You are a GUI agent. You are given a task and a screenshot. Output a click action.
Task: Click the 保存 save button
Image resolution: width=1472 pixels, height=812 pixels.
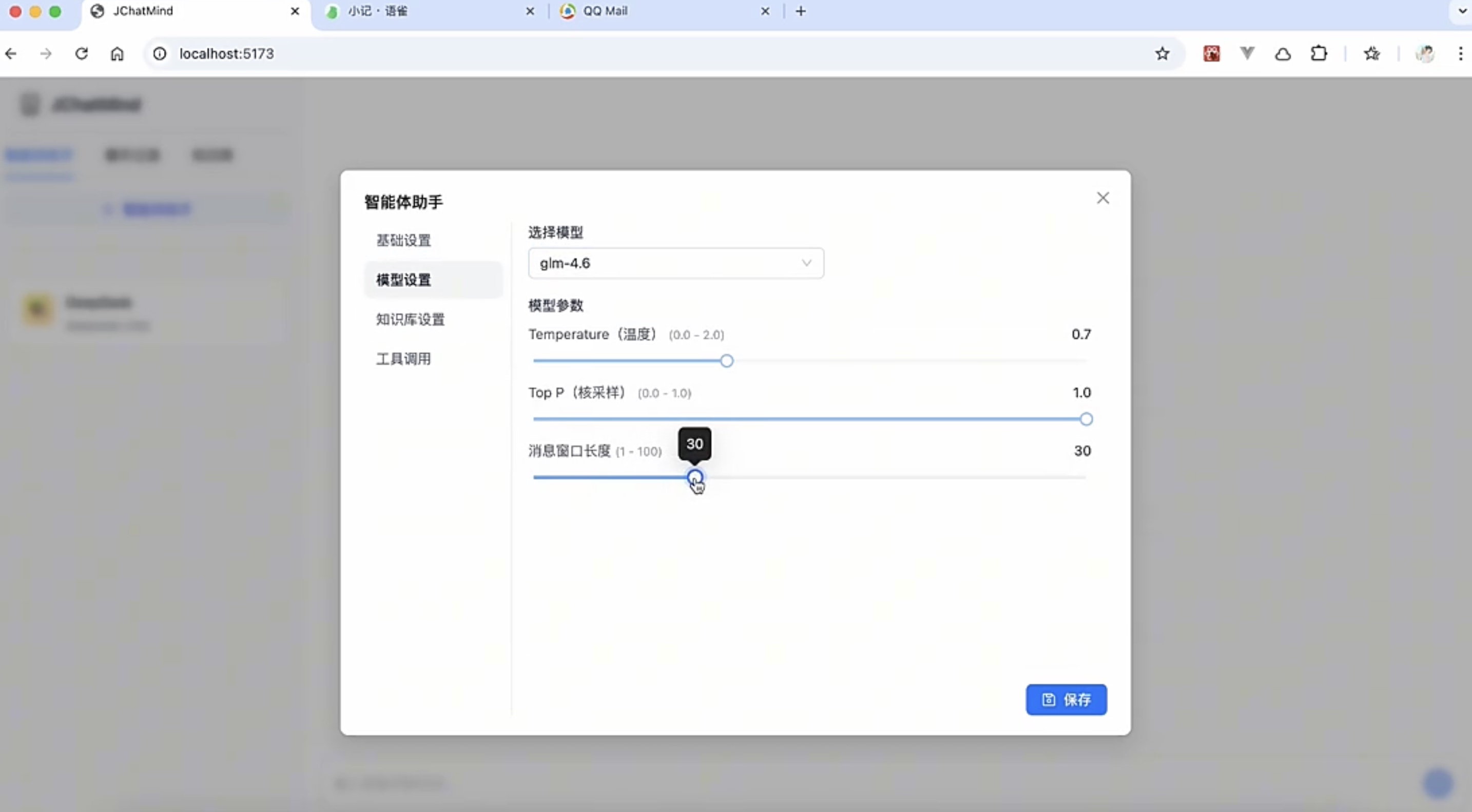1066,700
